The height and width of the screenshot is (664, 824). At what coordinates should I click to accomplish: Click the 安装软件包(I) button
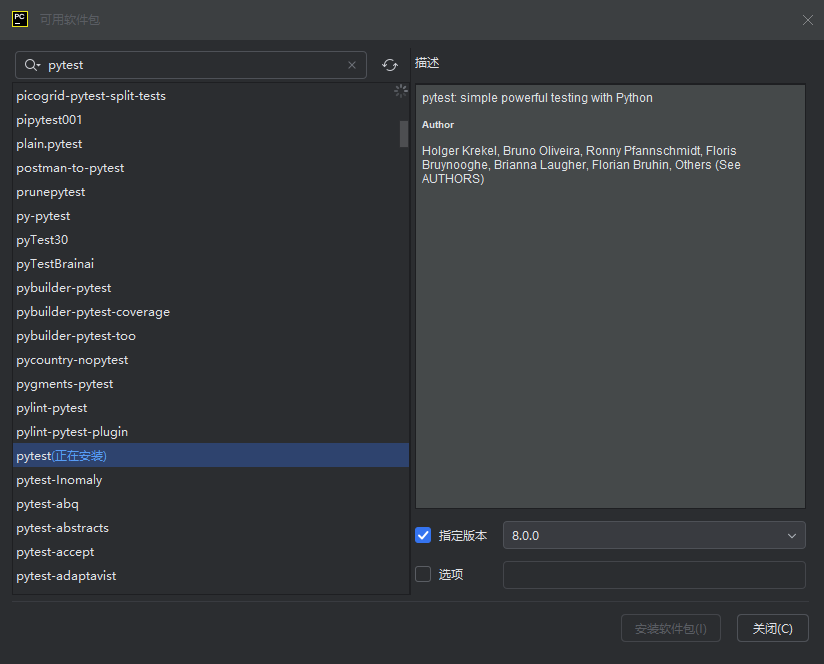(x=671, y=628)
